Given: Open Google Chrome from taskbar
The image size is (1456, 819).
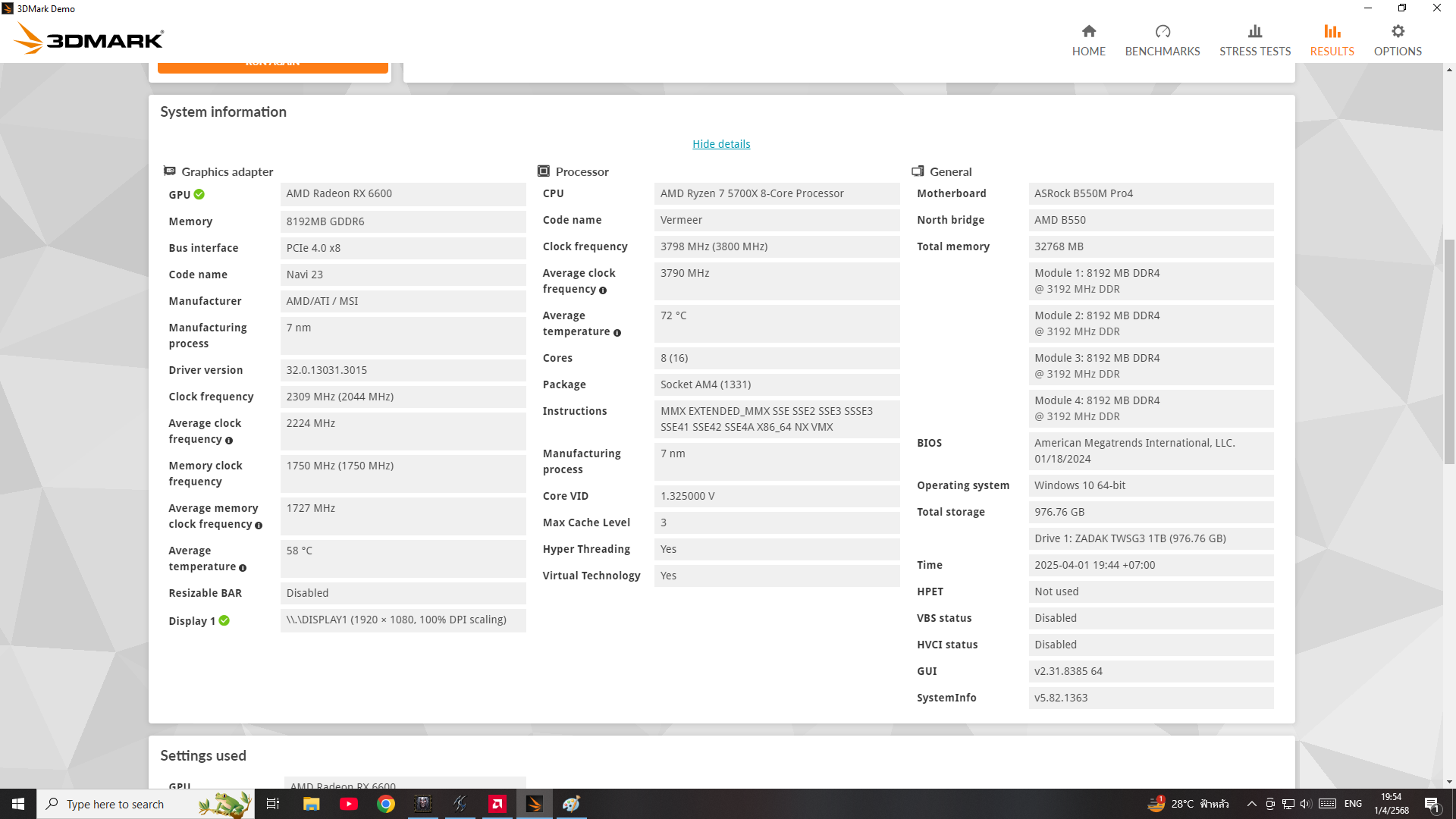Looking at the screenshot, I should (x=386, y=804).
